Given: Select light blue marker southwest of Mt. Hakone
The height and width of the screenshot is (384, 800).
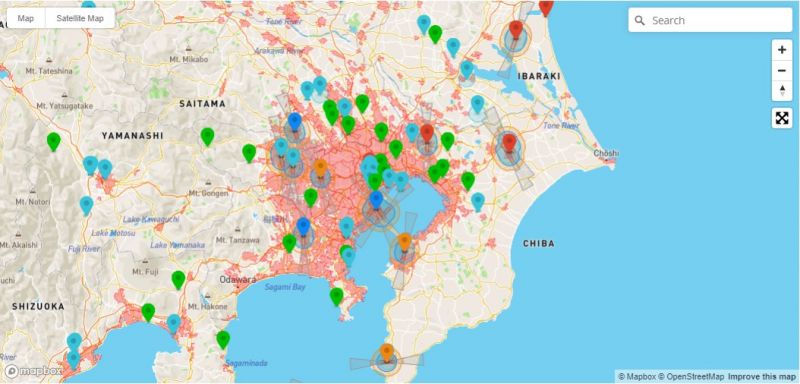Looking at the screenshot, I should [173, 323].
